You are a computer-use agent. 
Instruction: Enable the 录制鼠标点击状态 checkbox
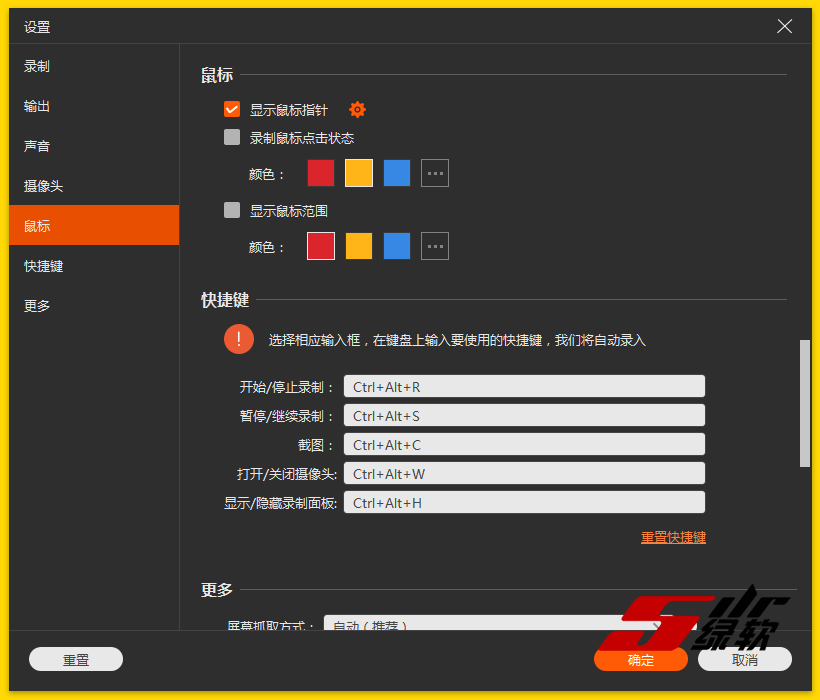[232, 138]
